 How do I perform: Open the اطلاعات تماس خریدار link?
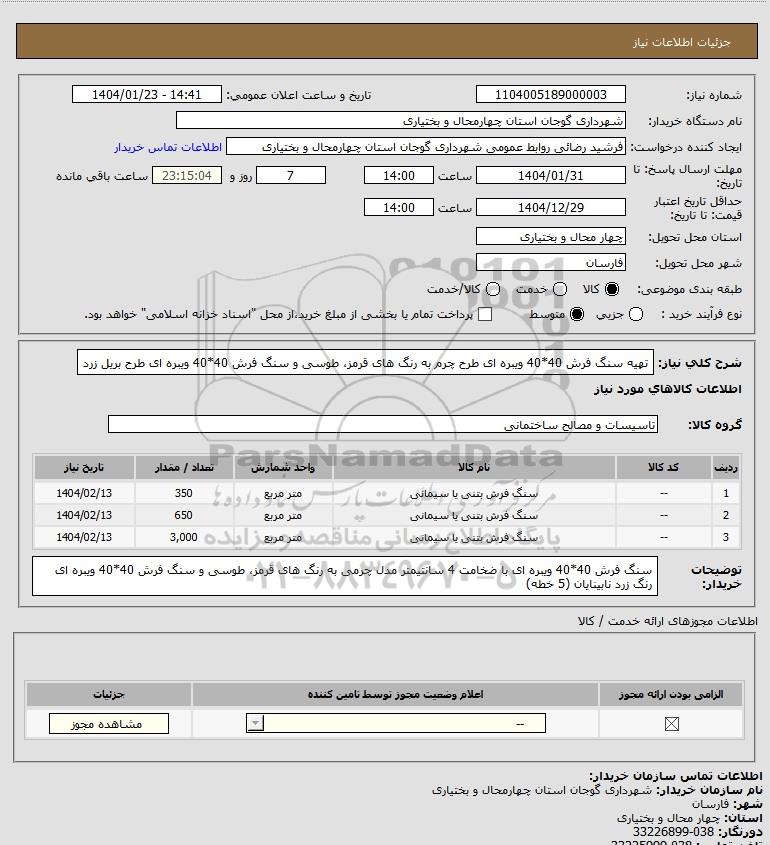point(168,148)
